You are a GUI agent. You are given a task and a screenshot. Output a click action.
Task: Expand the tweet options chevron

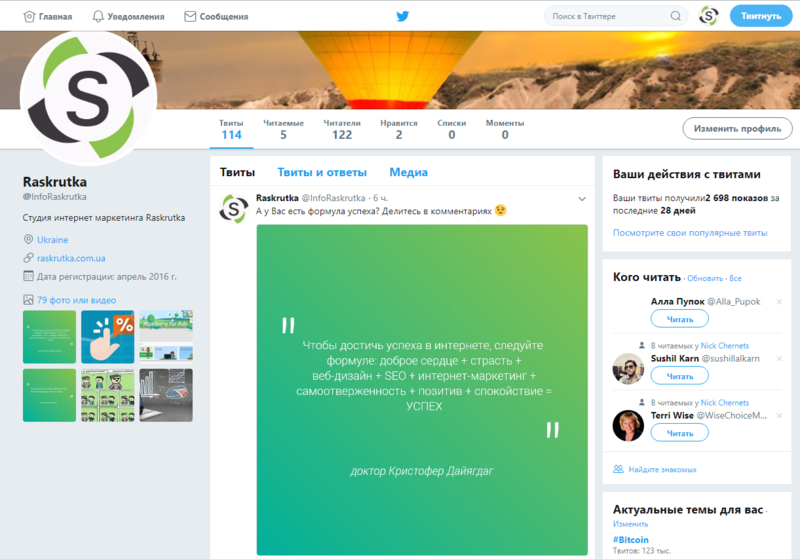(x=582, y=199)
